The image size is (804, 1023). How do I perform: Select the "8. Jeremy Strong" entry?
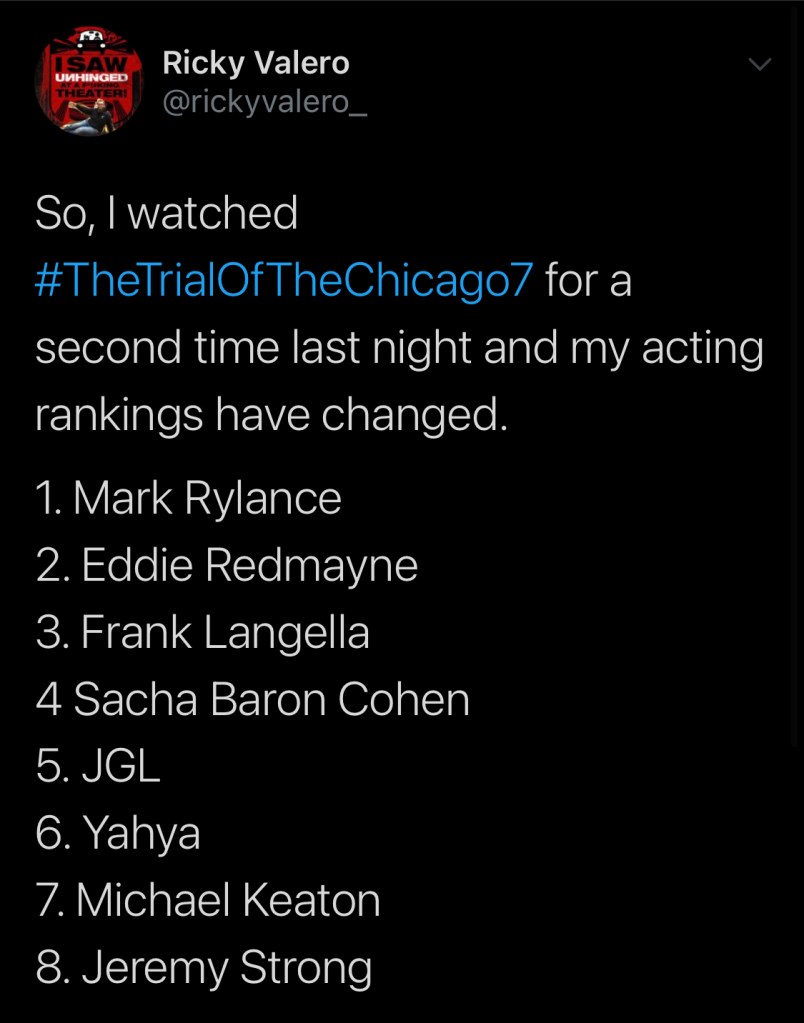(204, 967)
